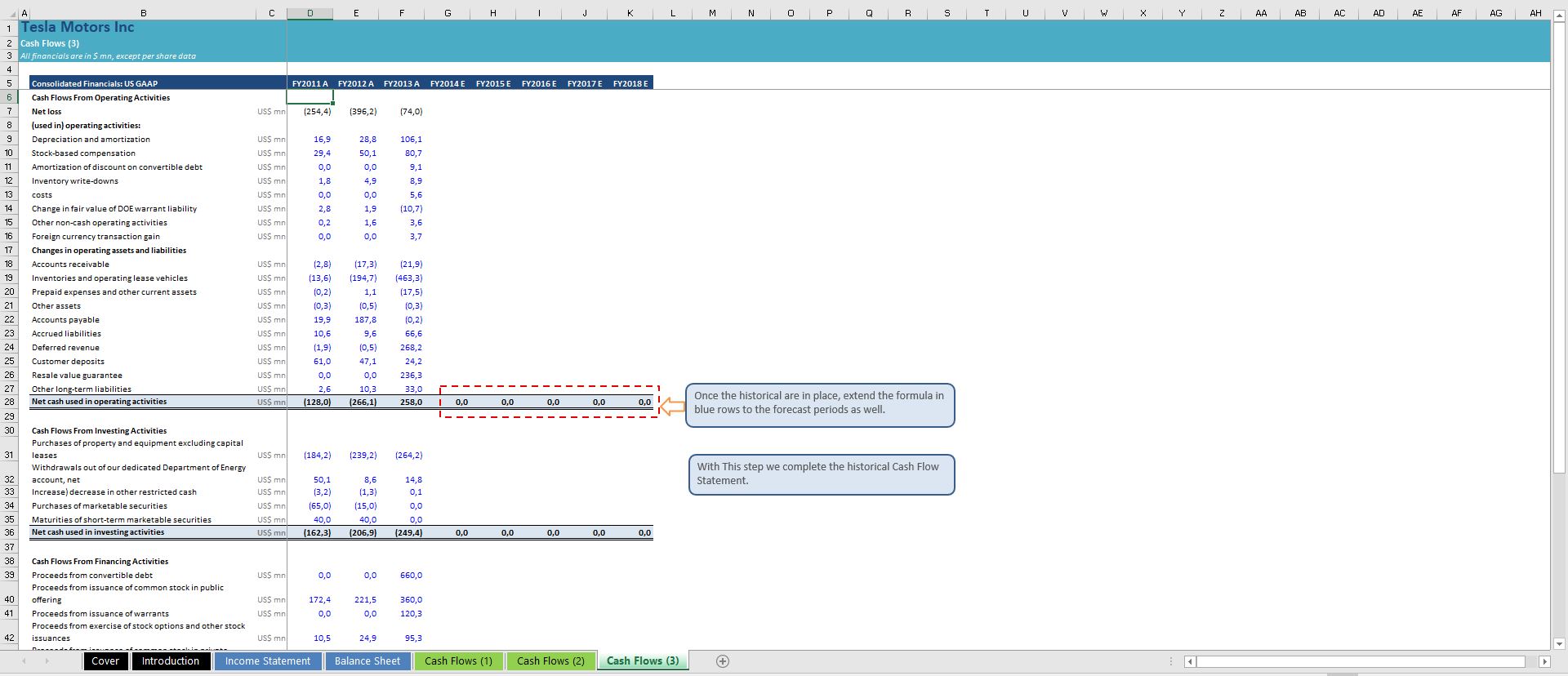The width and height of the screenshot is (1568, 676).
Task: Select the Cash Flows (3) tab
Action: coord(643,661)
